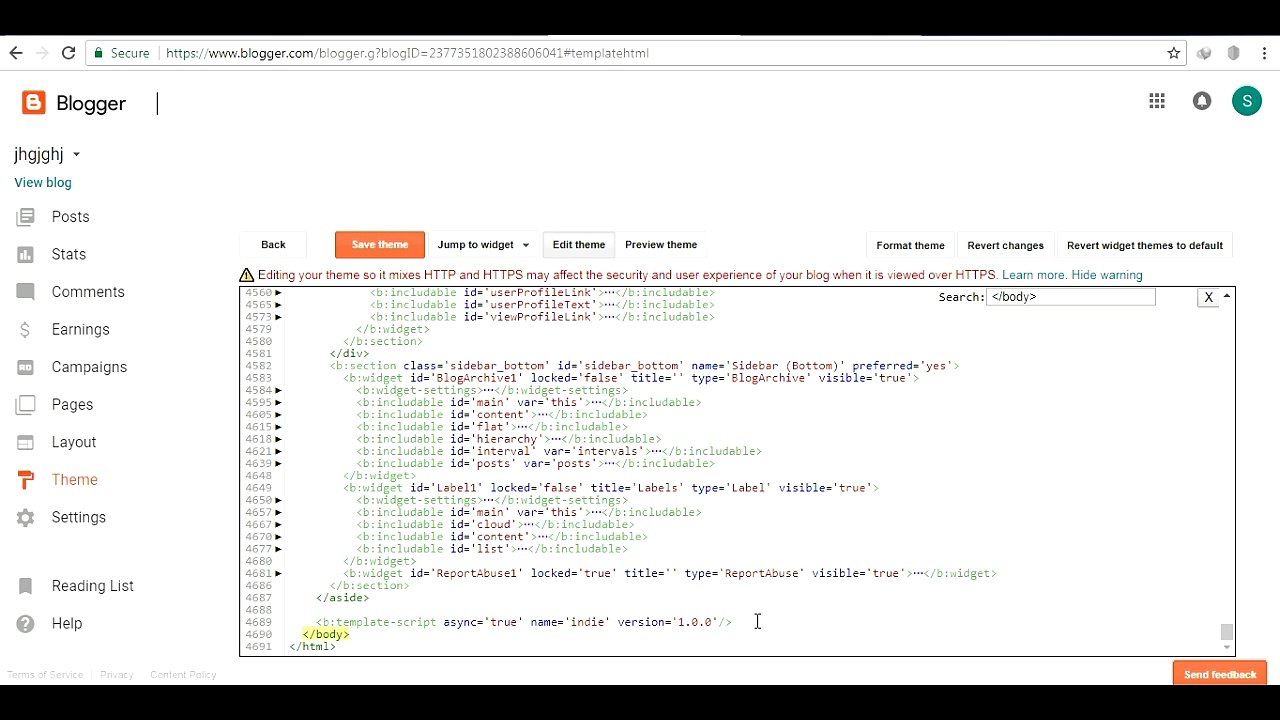This screenshot has width=1280, height=720.
Task: Open Earnings in the sidebar
Action: point(80,329)
